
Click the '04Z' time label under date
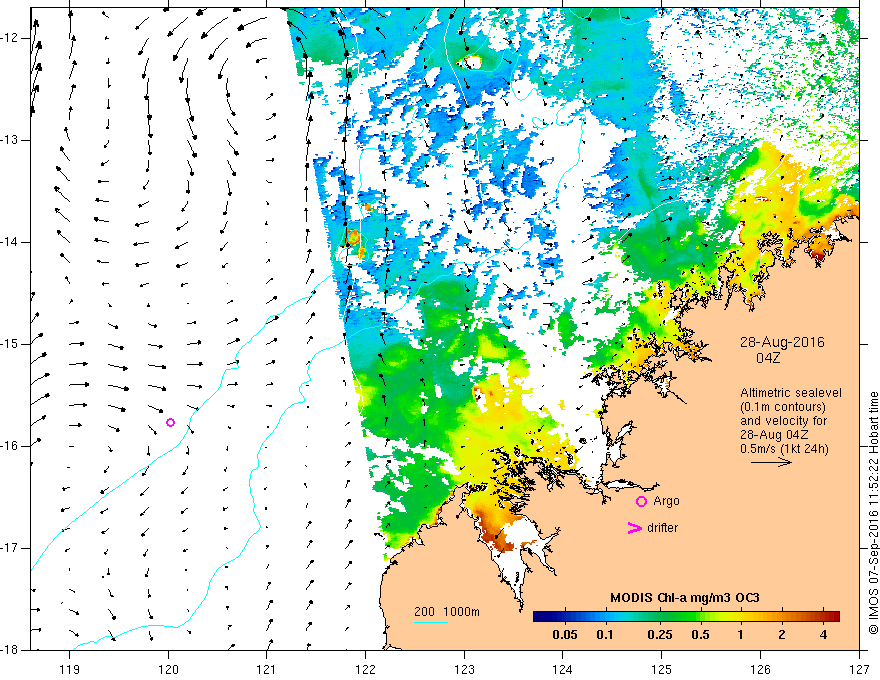coord(768,358)
